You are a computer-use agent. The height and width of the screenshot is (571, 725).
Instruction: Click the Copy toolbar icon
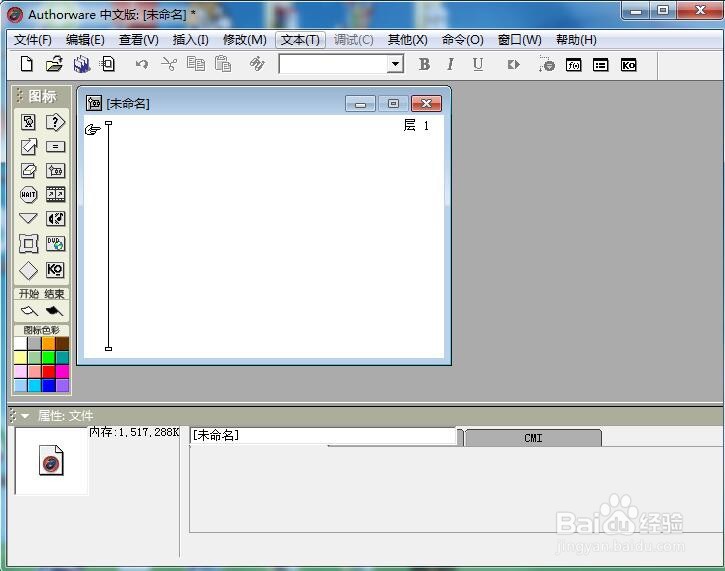196,64
